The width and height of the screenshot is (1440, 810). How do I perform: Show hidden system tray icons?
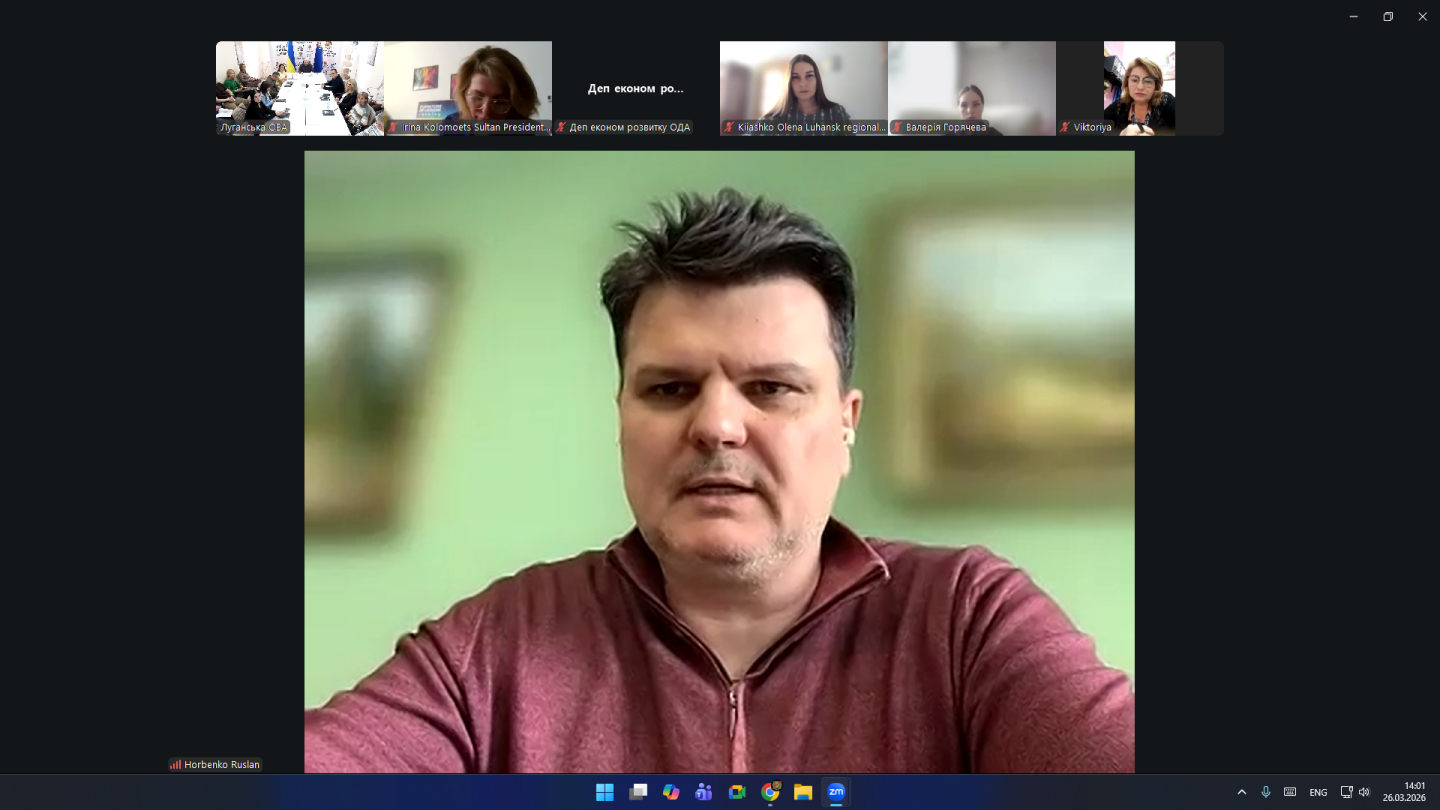pos(1242,792)
